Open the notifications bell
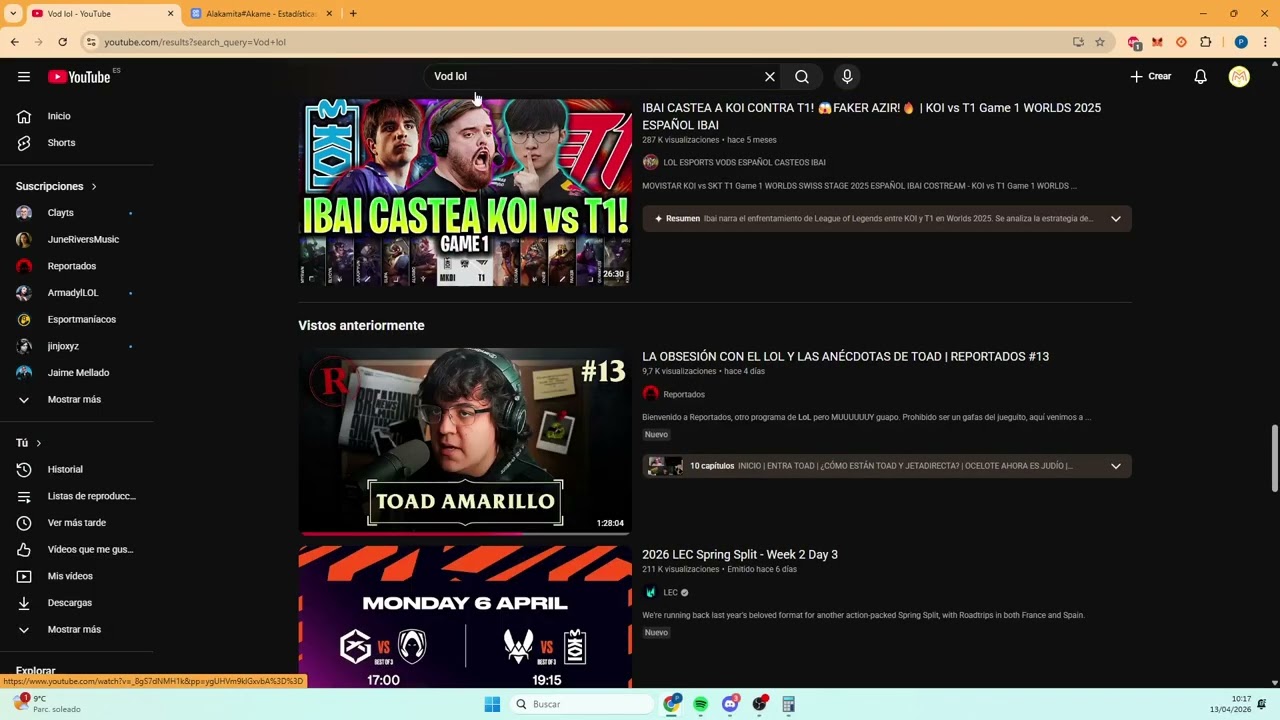Image resolution: width=1280 pixels, height=720 pixels. click(1201, 77)
